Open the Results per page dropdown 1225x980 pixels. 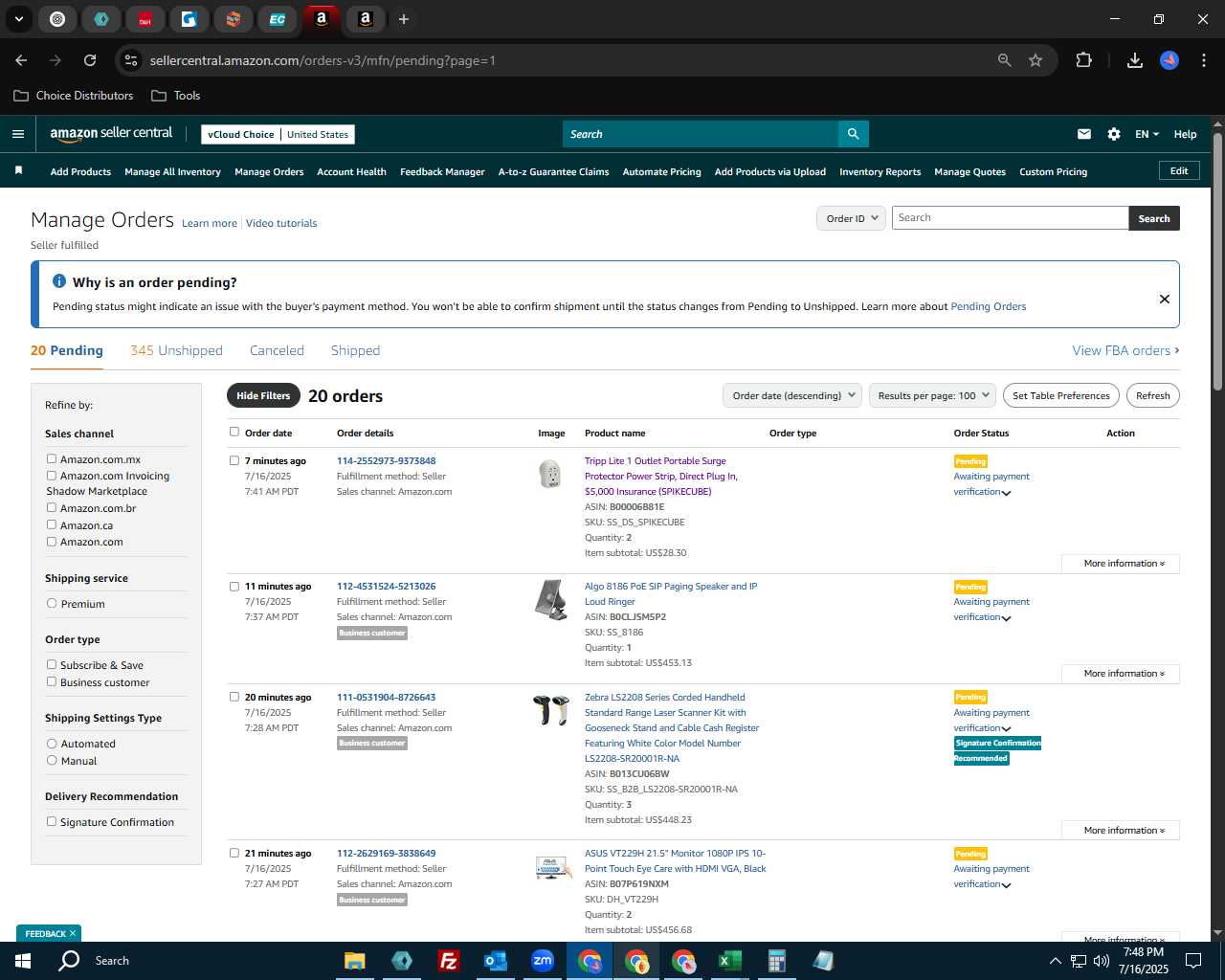click(x=933, y=395)
